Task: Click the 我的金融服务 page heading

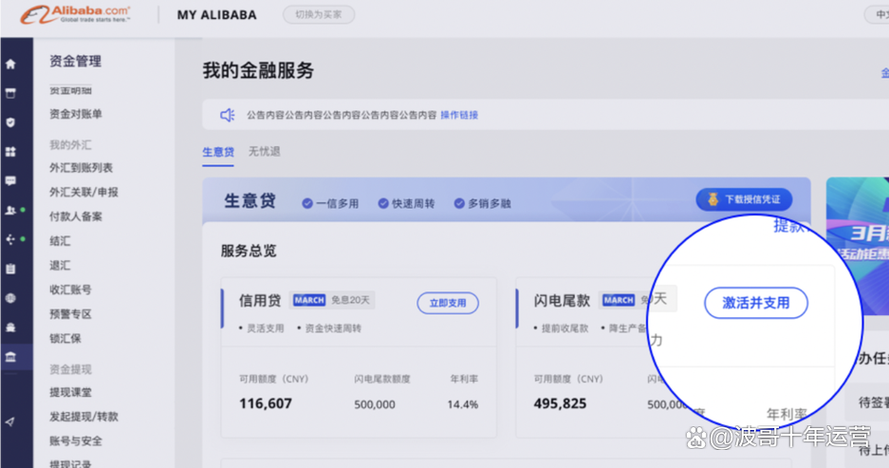Action: 259,71
